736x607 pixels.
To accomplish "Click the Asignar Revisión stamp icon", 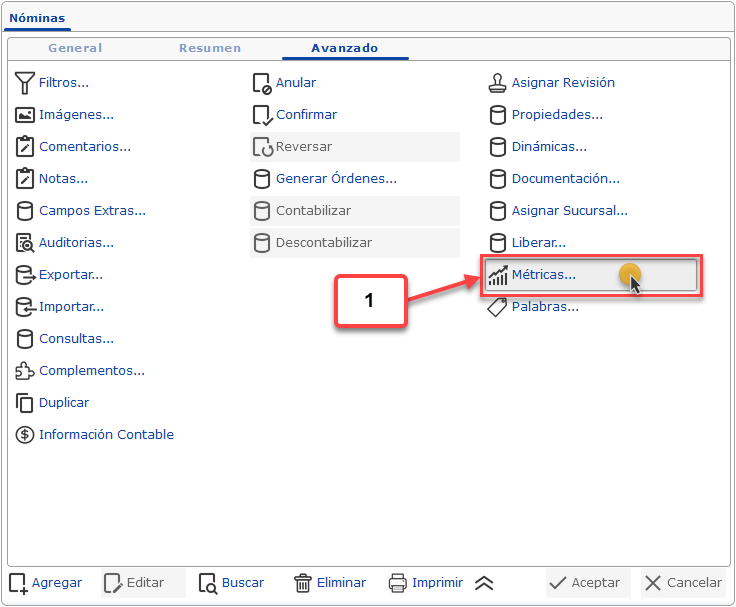I will (498, 83).
